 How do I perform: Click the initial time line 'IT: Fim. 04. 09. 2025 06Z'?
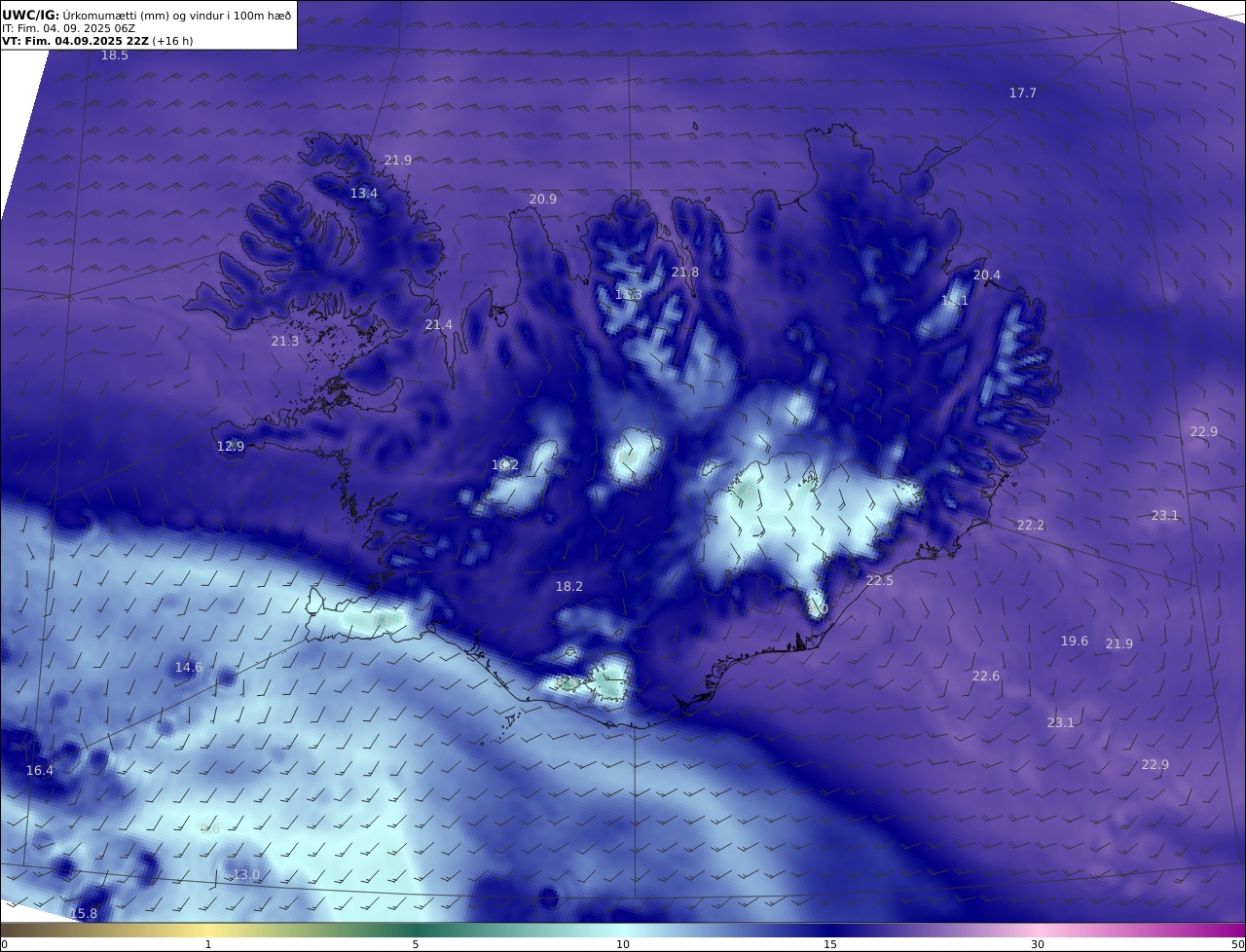pos(69,28)
